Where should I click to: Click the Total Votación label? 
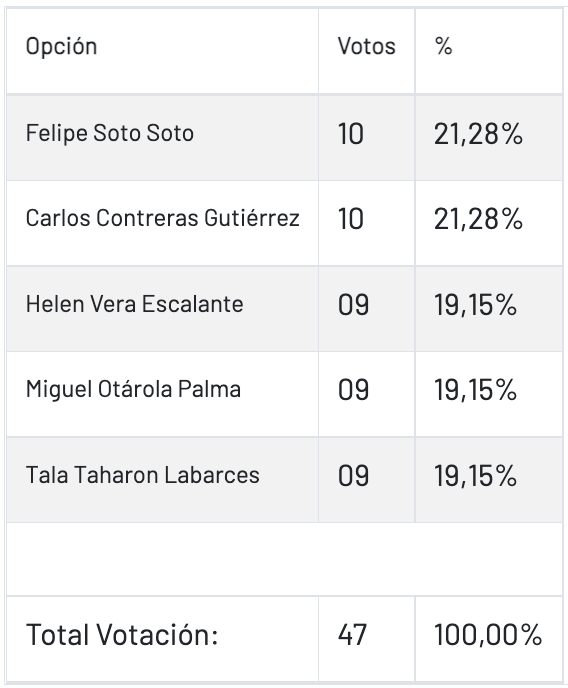tap(122, 634)
